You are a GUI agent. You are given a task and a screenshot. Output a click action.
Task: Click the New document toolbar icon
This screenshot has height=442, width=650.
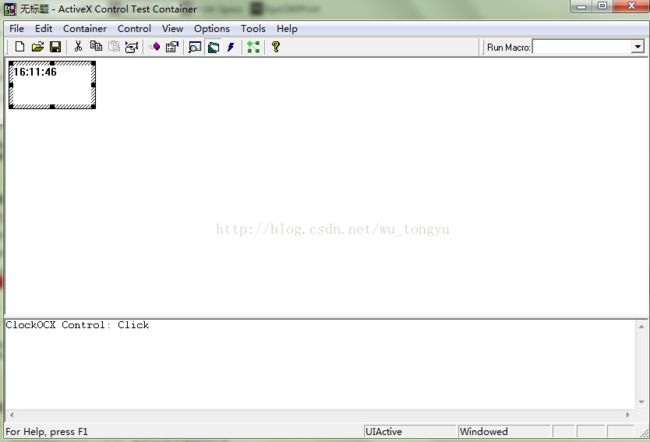point(19,46)
